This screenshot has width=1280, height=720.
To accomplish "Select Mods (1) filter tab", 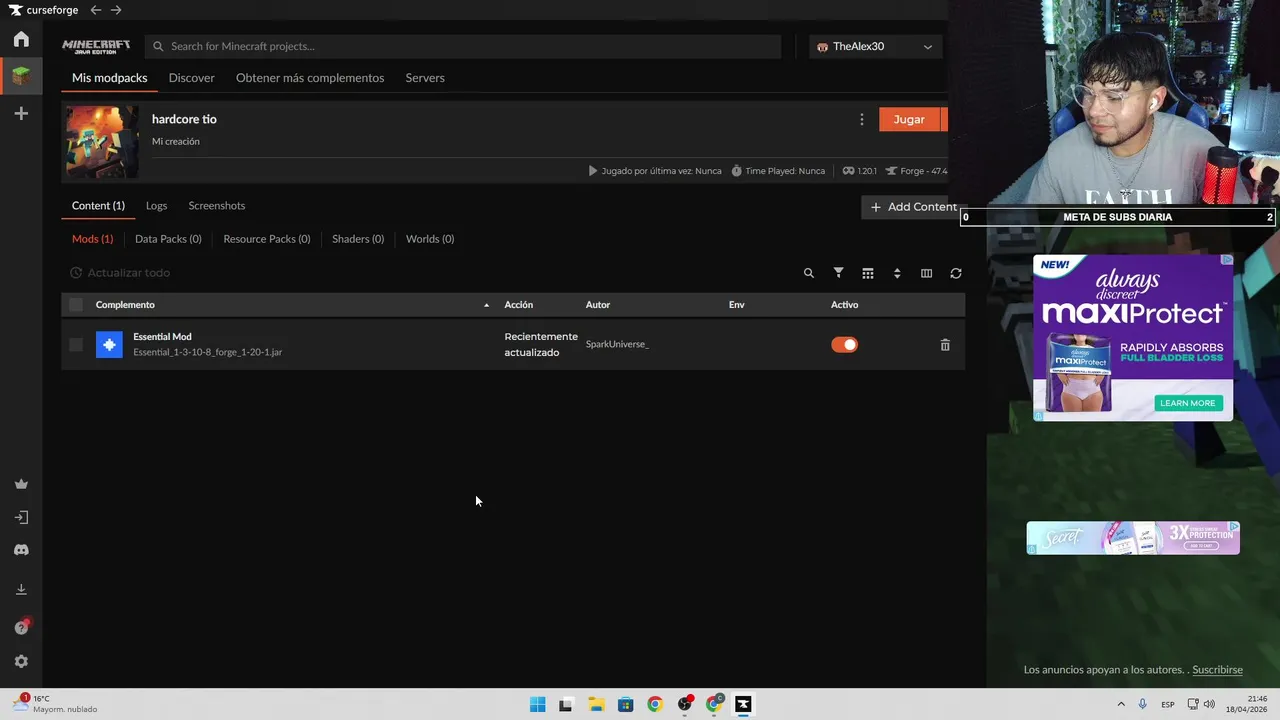I will click(92, 239).
